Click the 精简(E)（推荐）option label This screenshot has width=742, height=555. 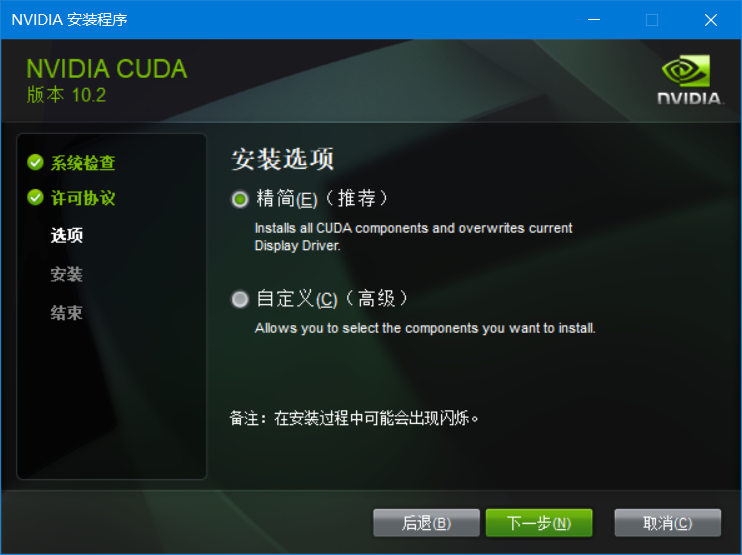[322, 199]
